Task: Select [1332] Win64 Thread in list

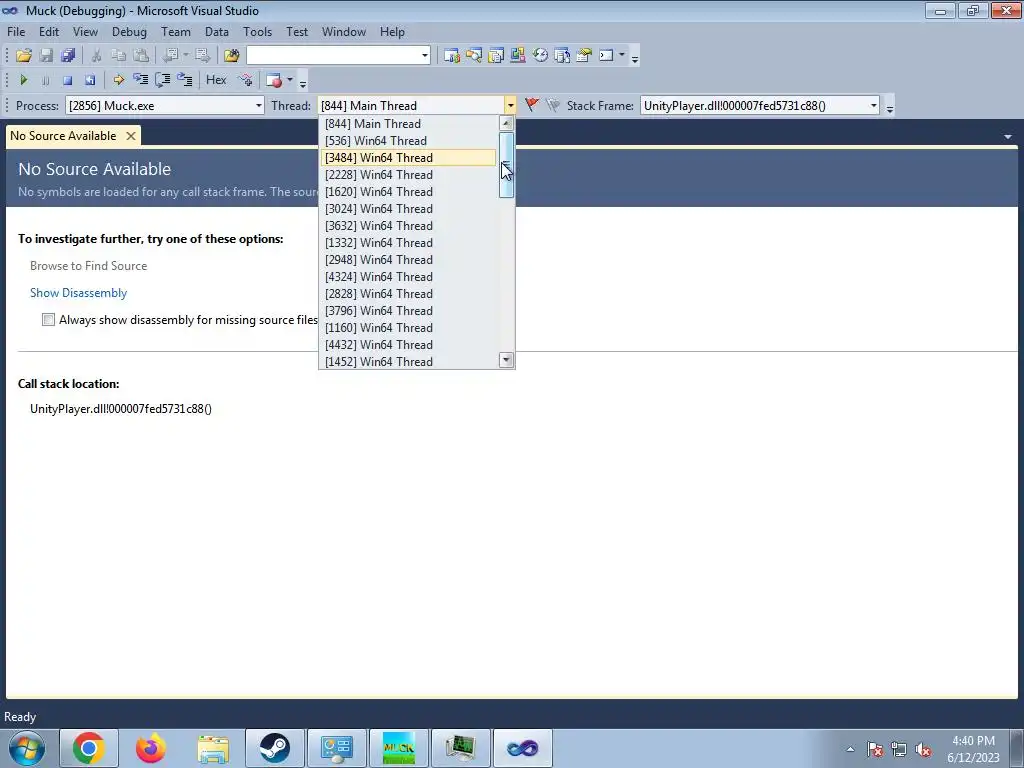Action: point(408,243)
